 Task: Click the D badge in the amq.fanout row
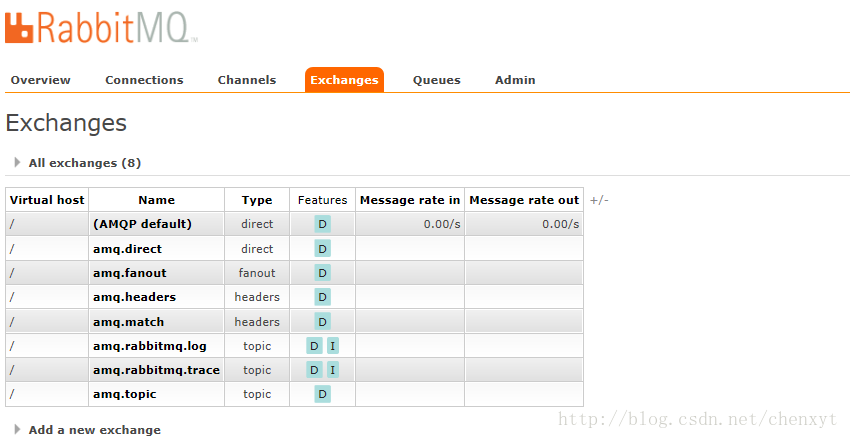pos(323,273)
